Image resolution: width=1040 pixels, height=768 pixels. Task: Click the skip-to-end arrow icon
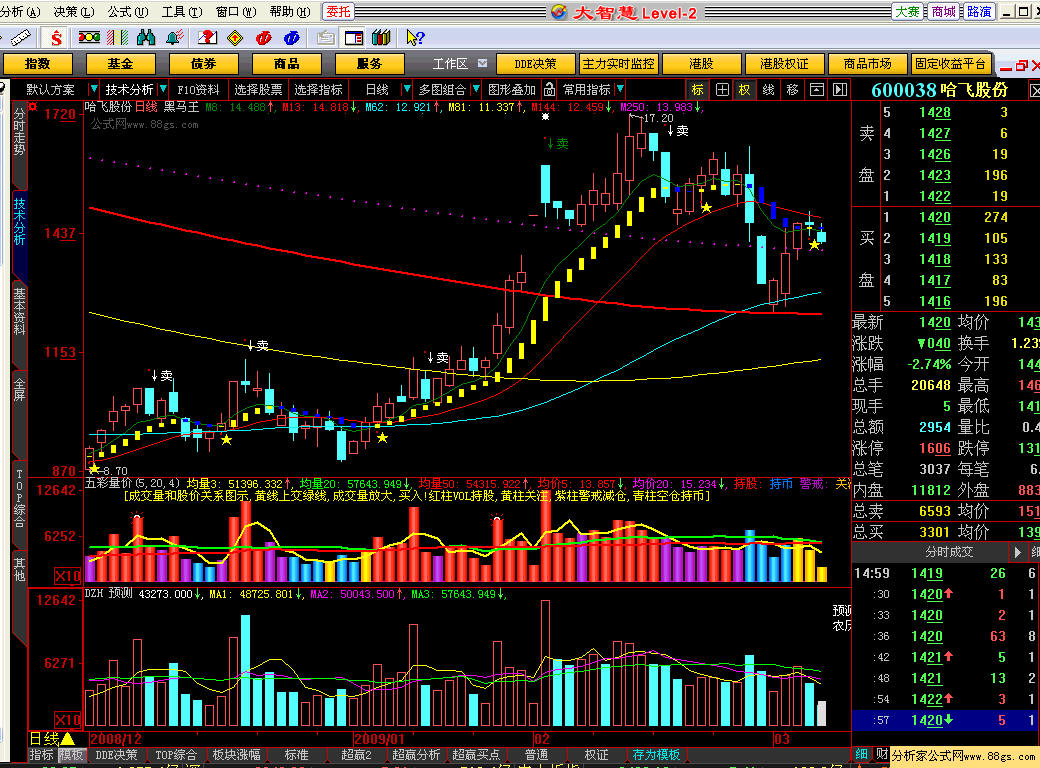[840, 90]
